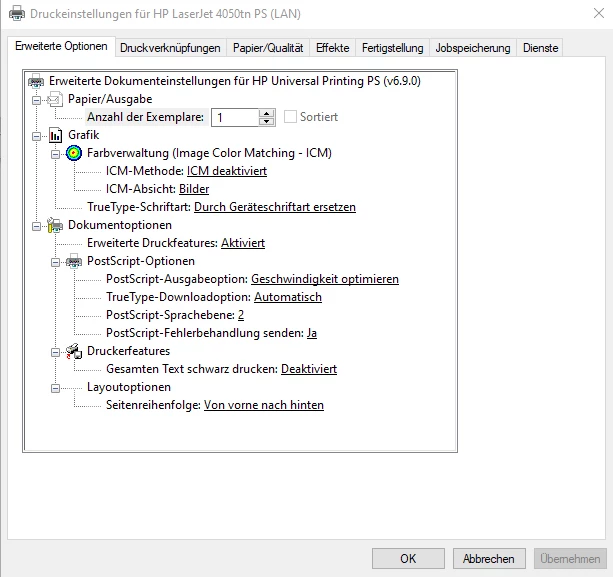Select the Layoutoptionen tree item
The height and width of the screenshot is (577, 613).
point(129,387)
